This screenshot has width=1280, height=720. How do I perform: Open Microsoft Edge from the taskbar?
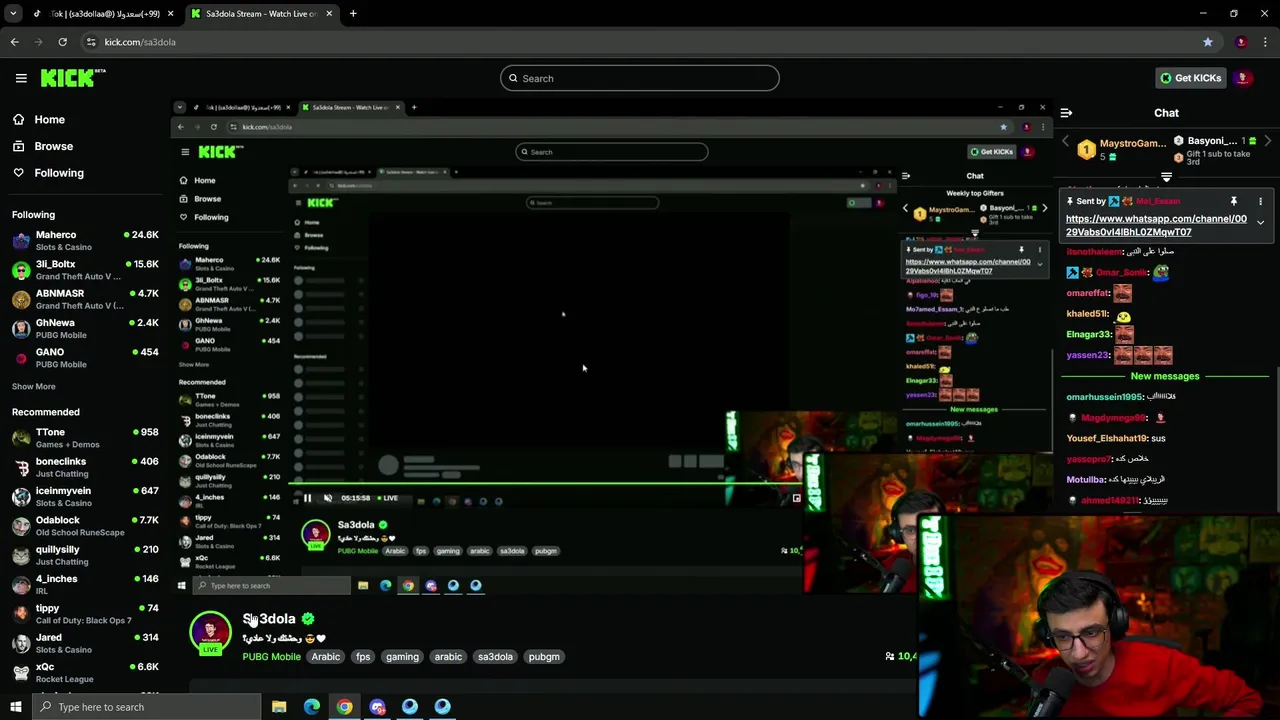coord(312,707)
